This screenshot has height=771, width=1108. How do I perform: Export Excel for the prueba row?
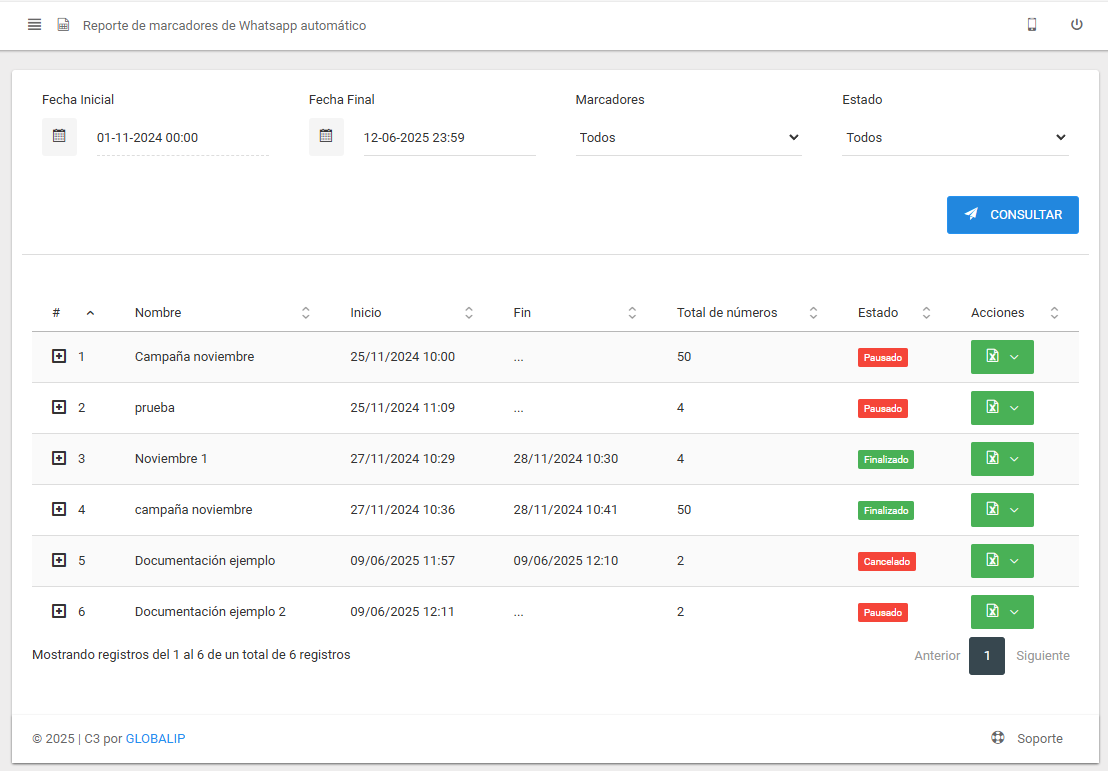tap(992, 408)
